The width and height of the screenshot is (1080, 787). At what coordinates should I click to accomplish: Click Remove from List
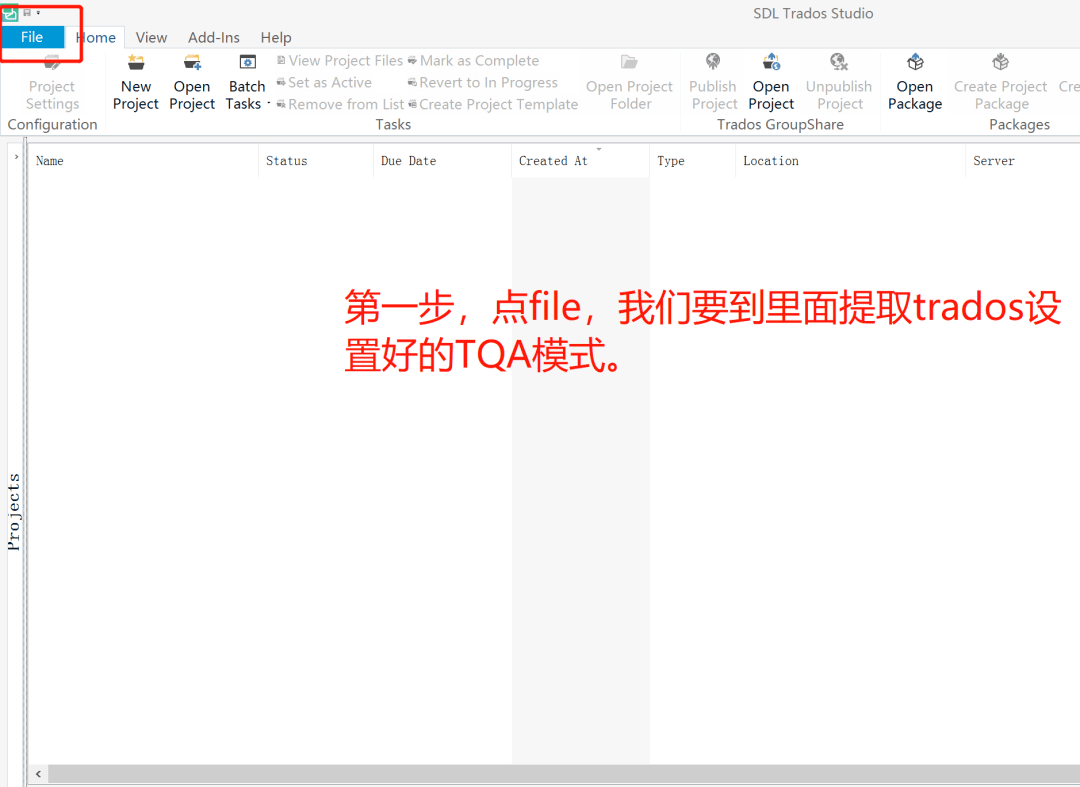(x=345, y=104)
